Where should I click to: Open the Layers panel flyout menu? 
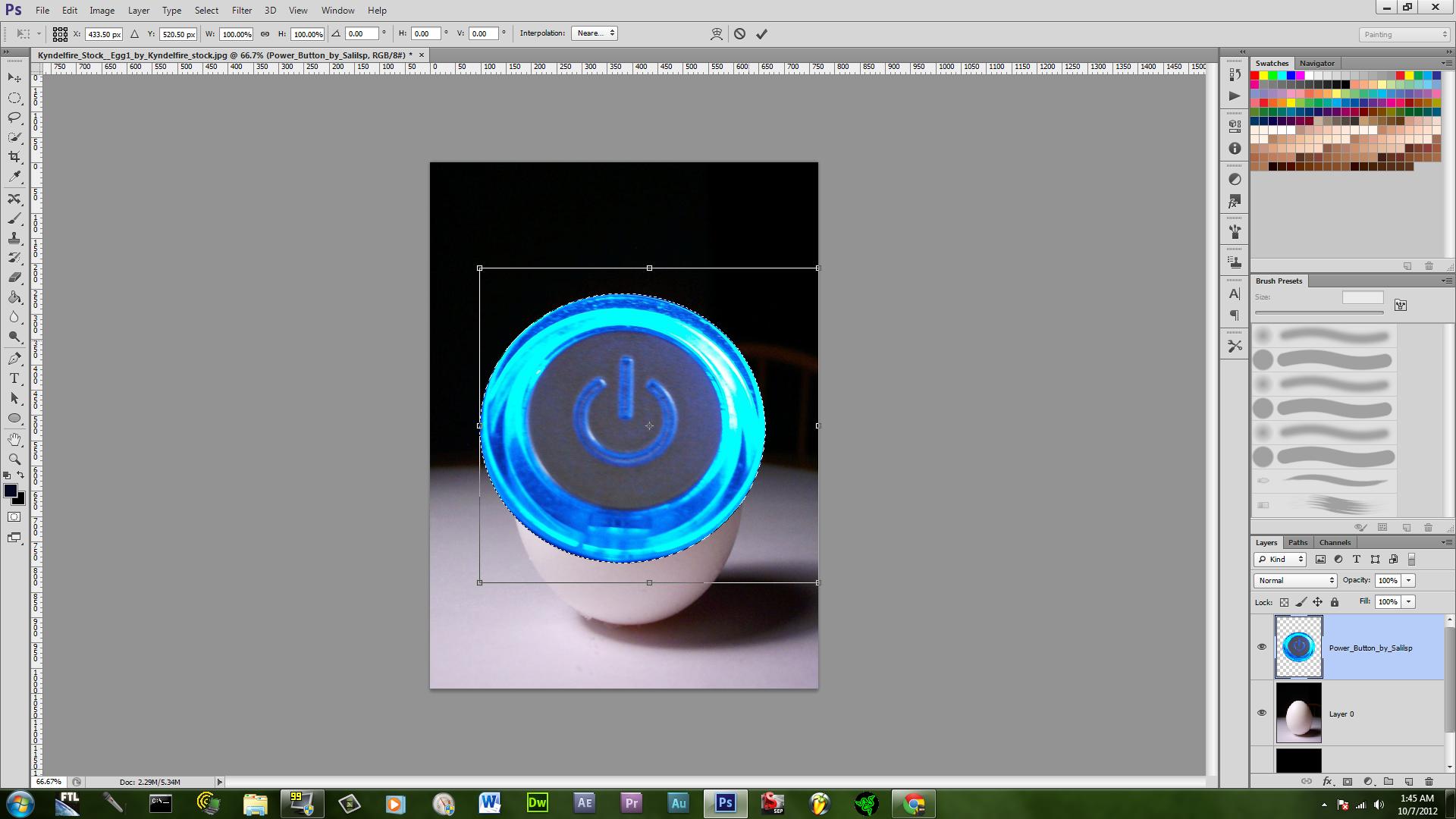1446,542
